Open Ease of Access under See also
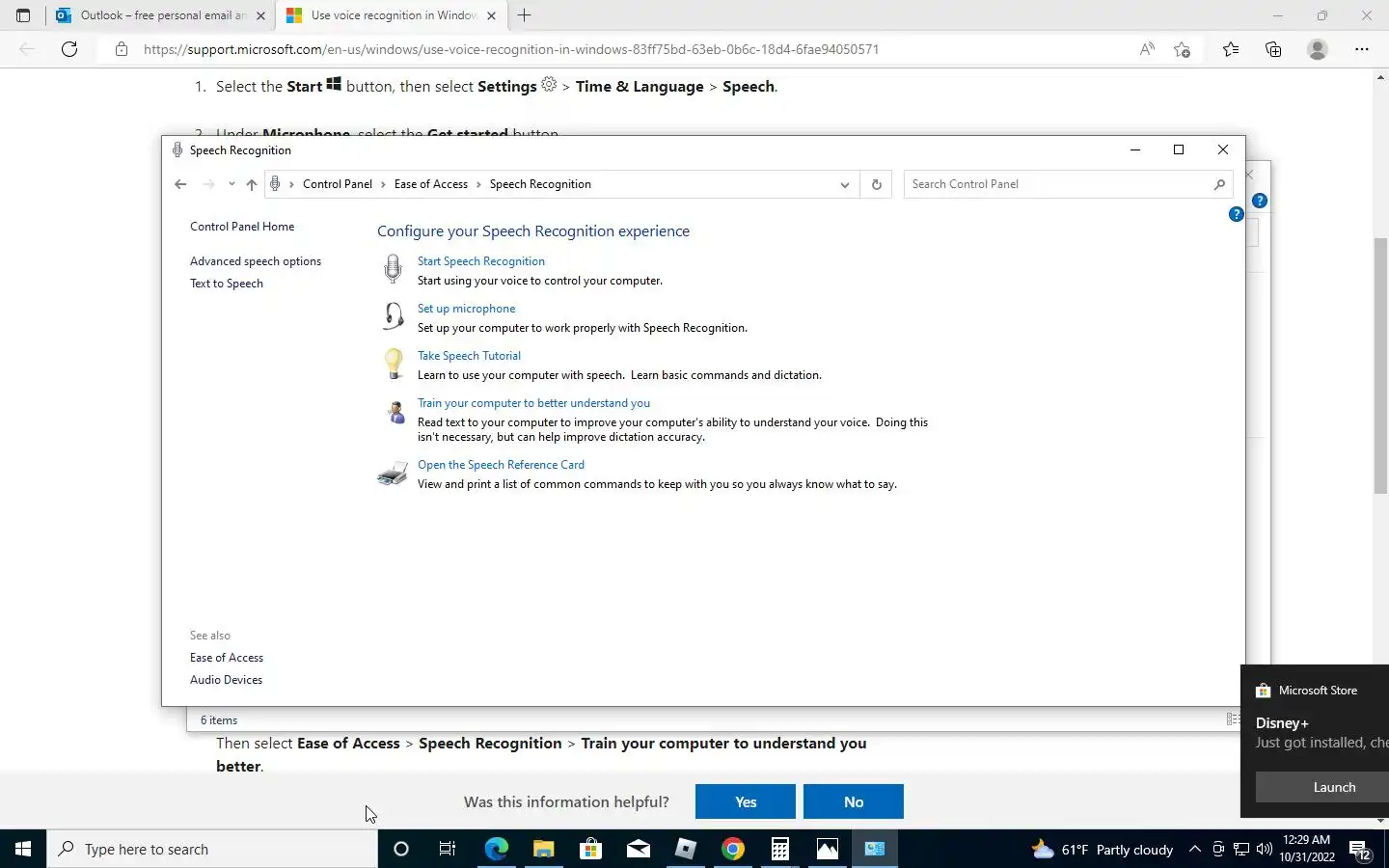 [227, 658]
